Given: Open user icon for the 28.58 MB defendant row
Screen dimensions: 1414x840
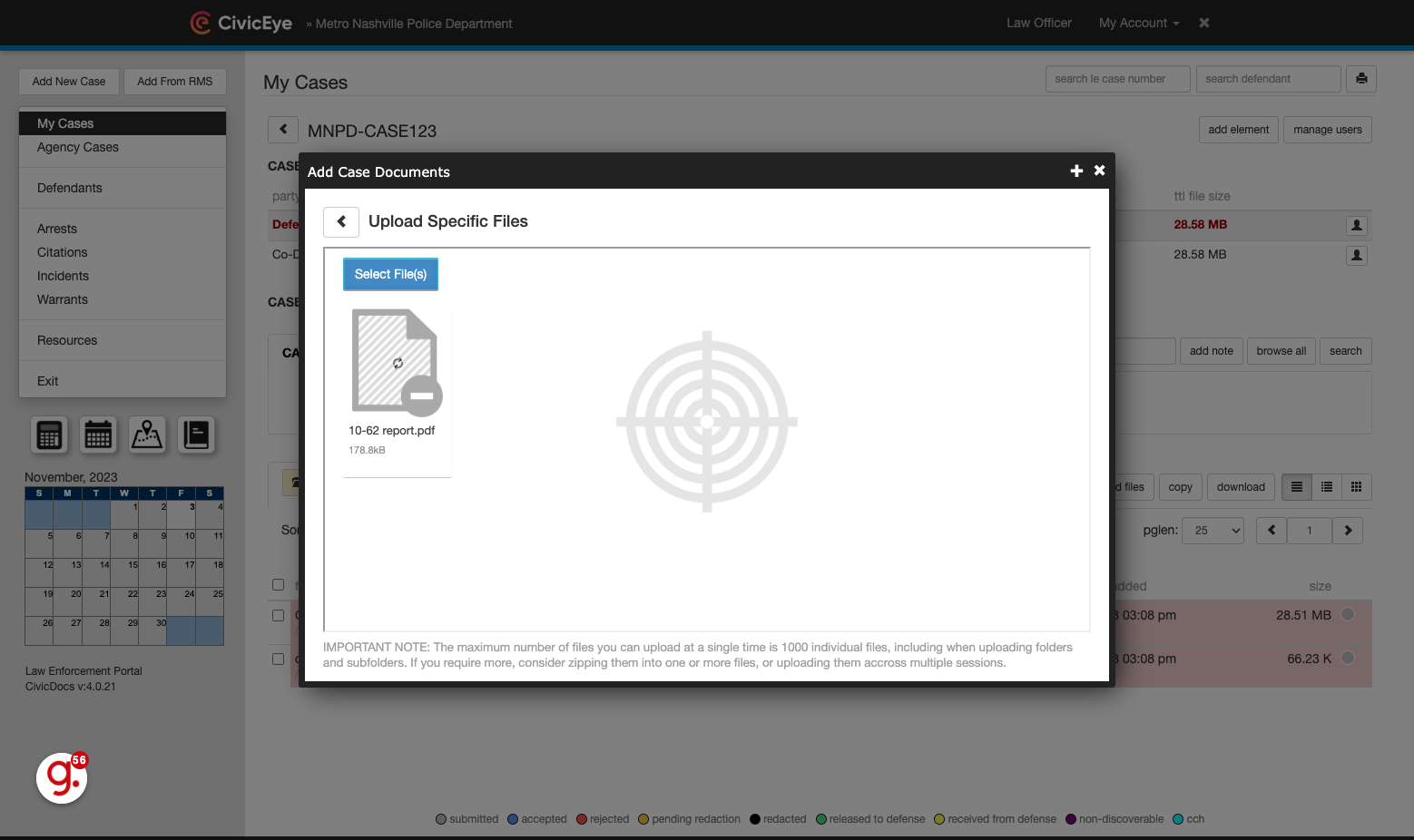Looking at the screenshot, I should click(1357, 225).
